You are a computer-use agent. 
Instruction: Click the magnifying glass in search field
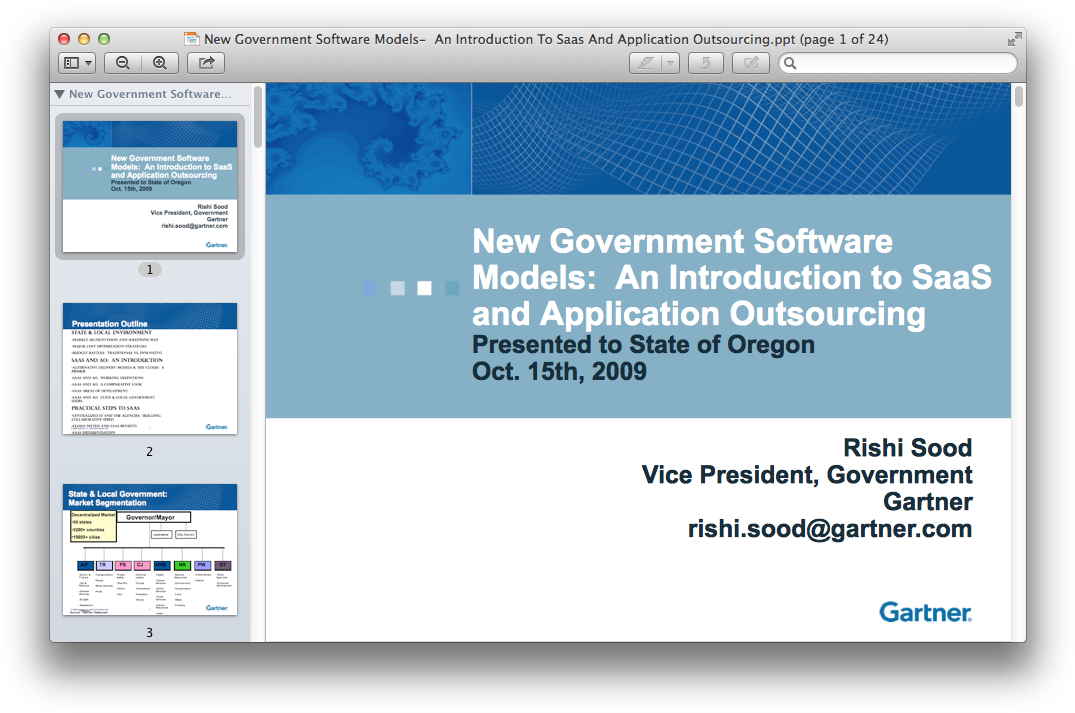[x=792, y=62]
